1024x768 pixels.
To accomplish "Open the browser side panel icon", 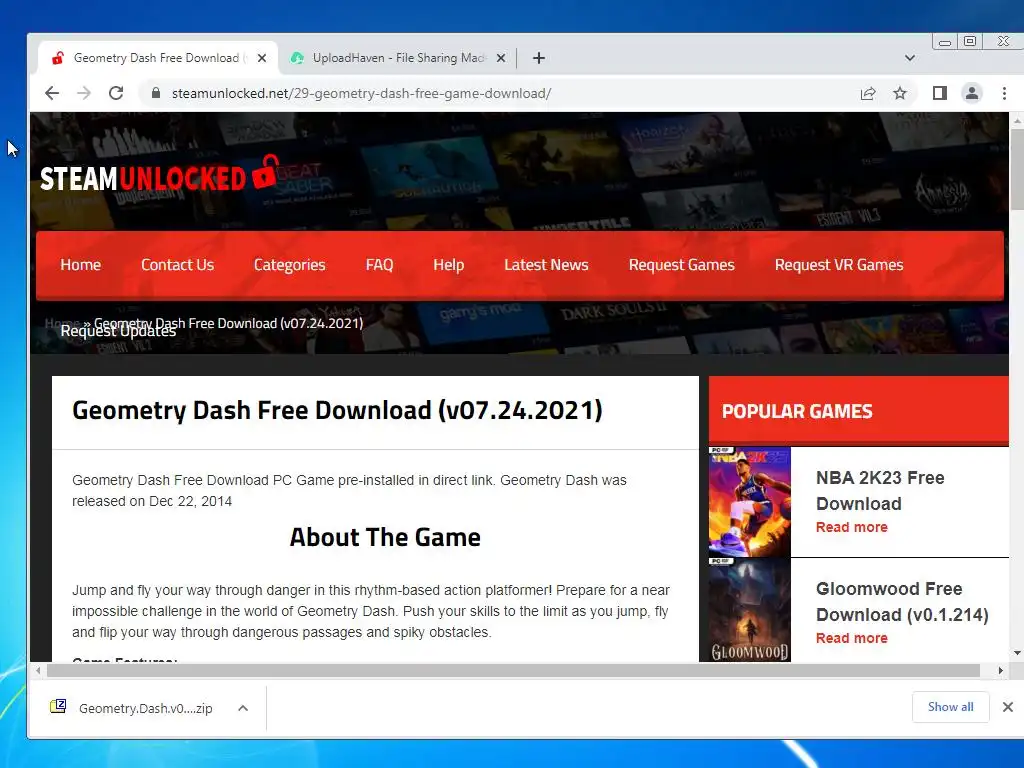I will click(940, 93).
